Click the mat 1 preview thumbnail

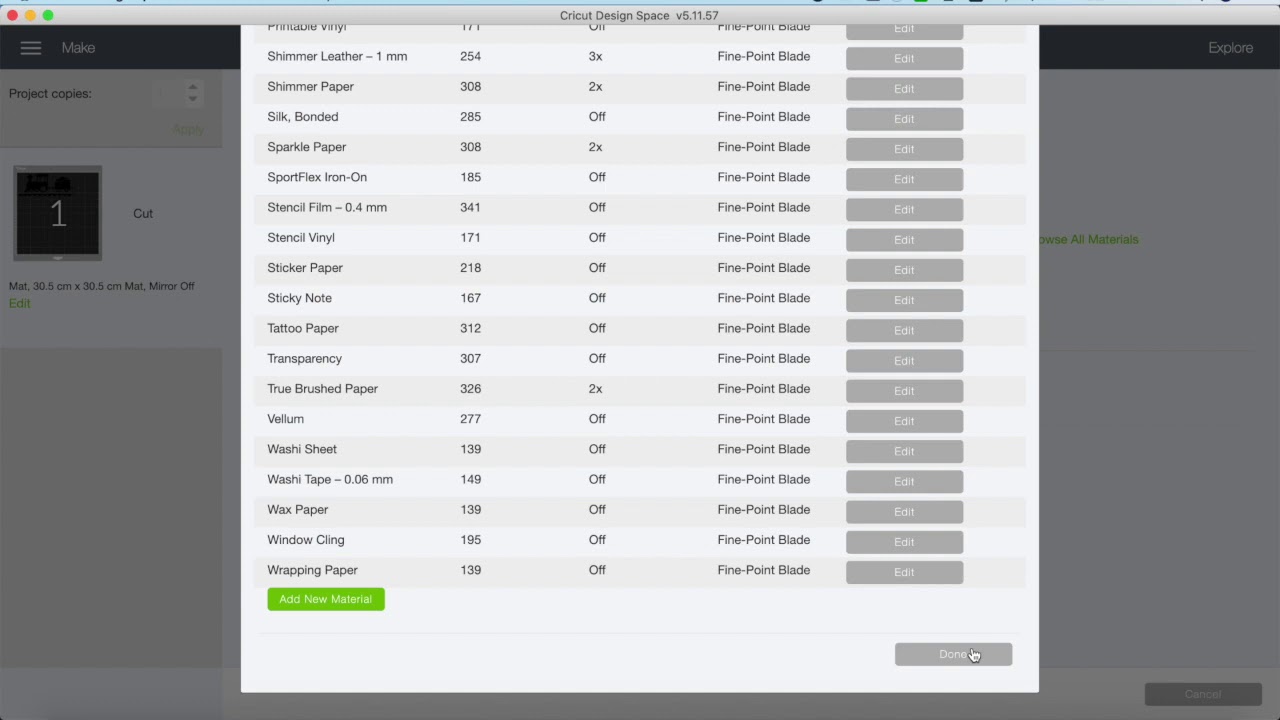pyautogui.click(x=58, y=213)
